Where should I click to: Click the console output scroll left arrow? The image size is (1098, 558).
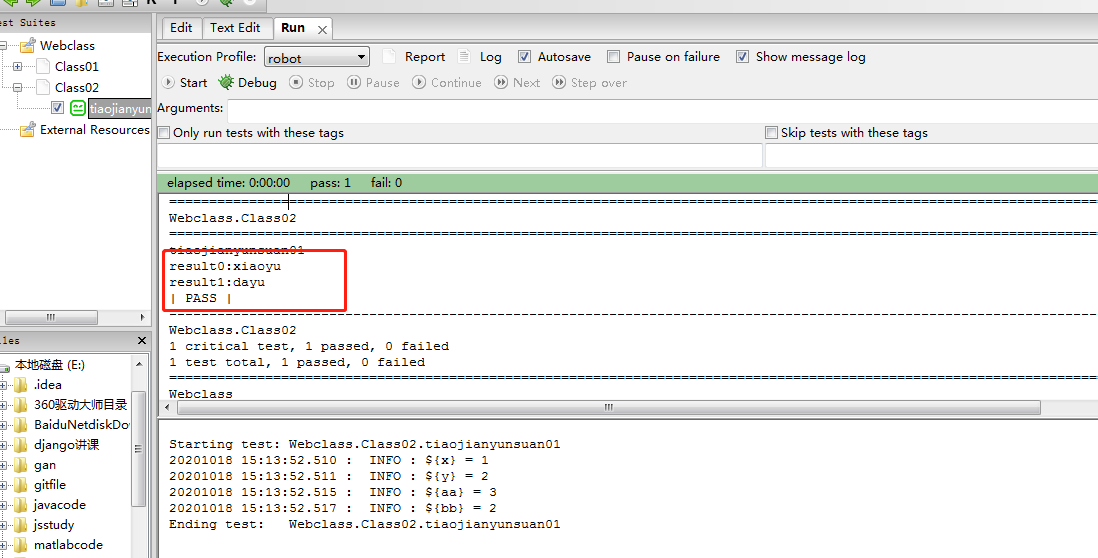[x=167, y=407]
